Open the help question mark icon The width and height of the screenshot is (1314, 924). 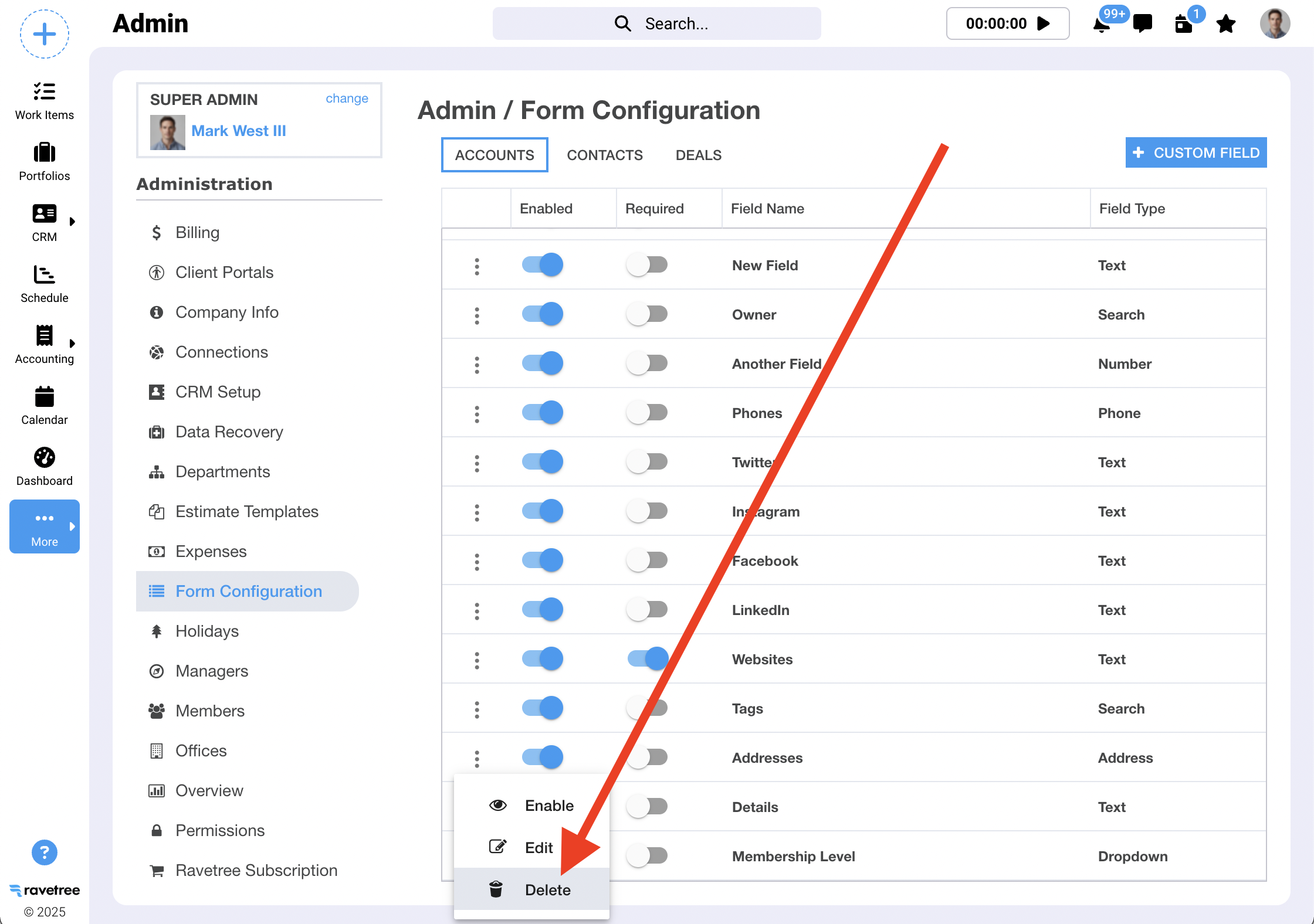[45, 852]
